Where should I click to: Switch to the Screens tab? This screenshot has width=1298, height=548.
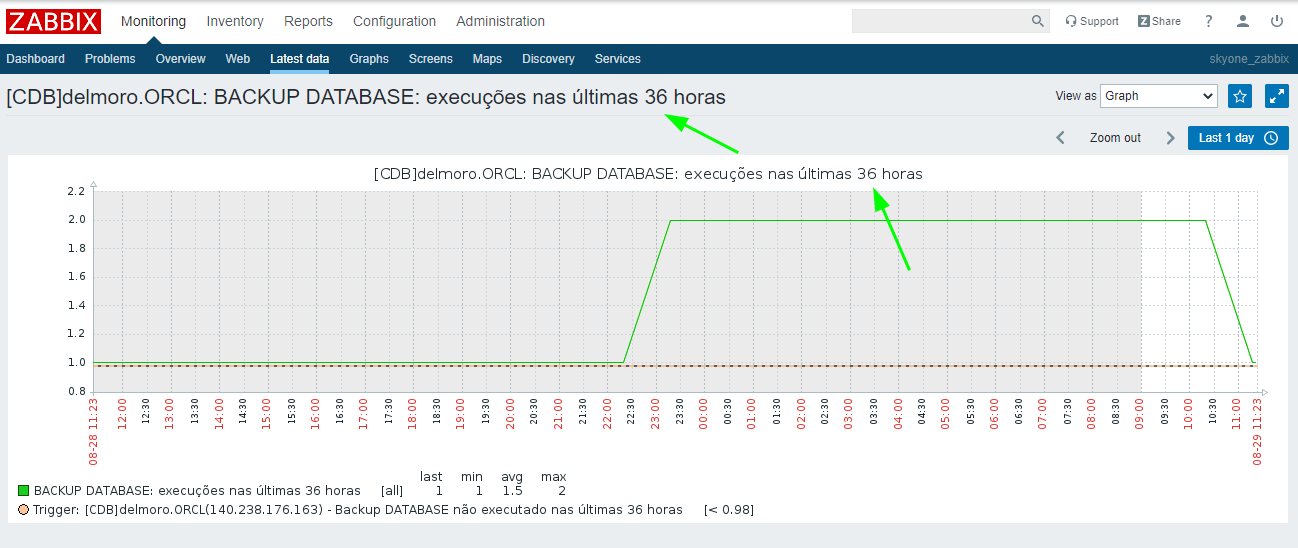point(431,59)
